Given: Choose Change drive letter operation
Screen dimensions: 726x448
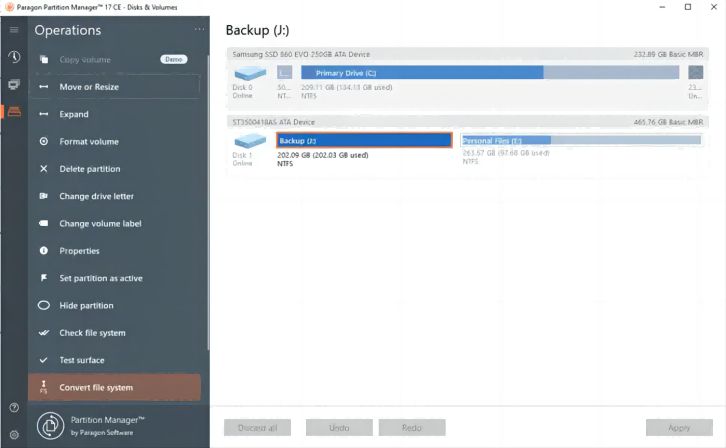Looking at the screenshot, I should tap(116, 196).
